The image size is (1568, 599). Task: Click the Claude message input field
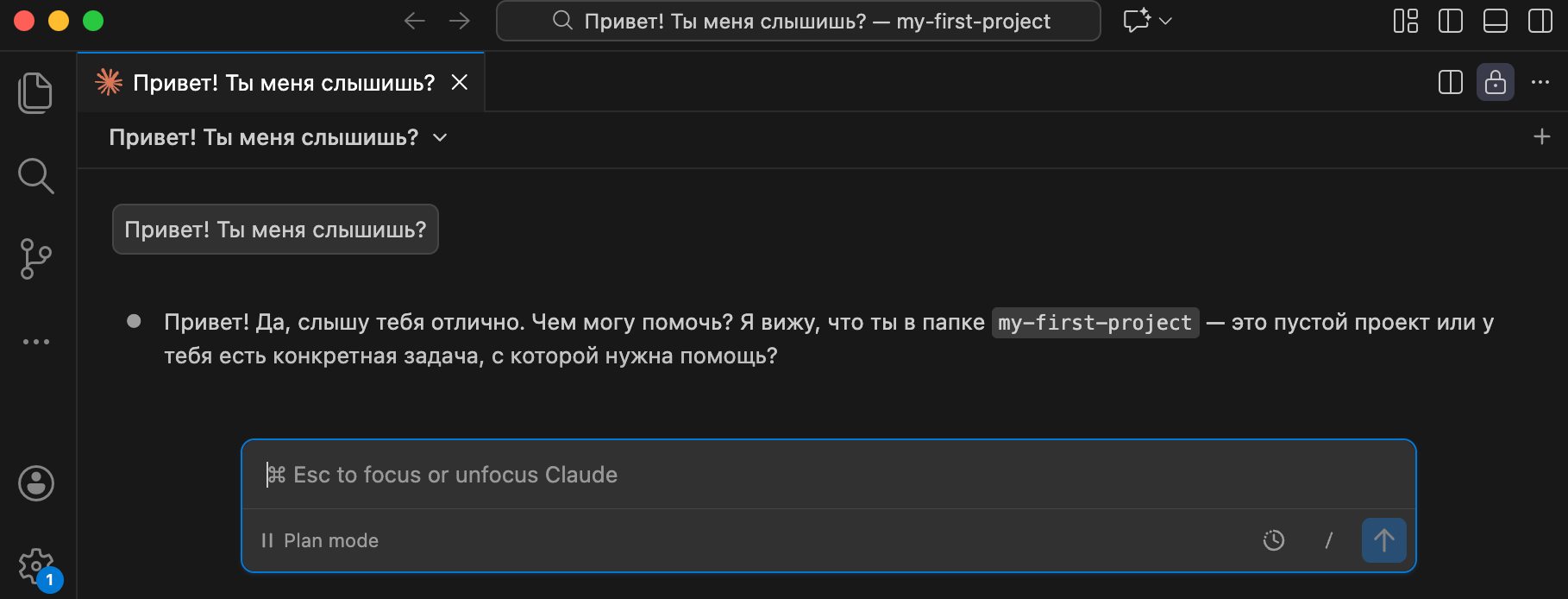(776, 474)
